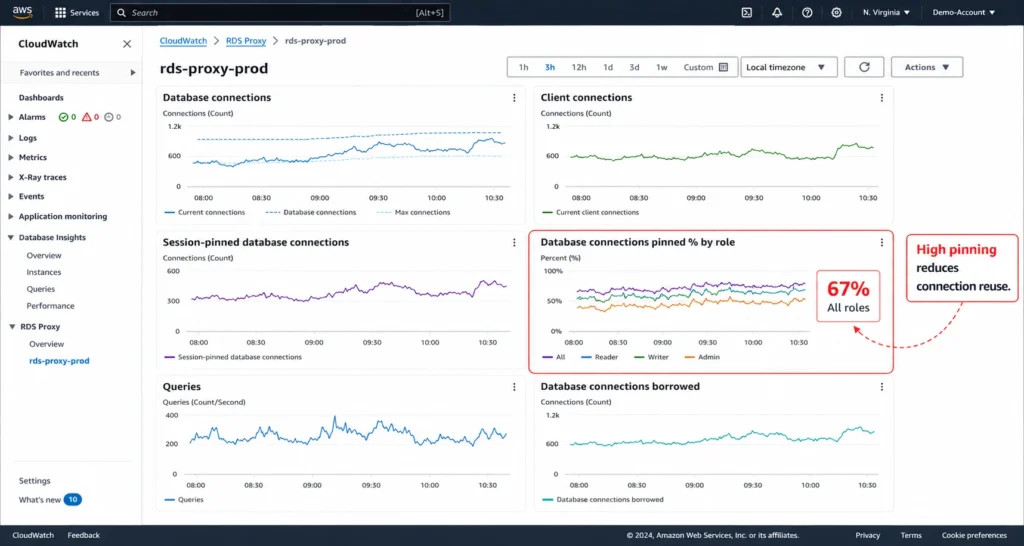This screenshot has height=546, width=1024.
Task: Click the refresh dashboard button
Action: (x=864, y=67)
